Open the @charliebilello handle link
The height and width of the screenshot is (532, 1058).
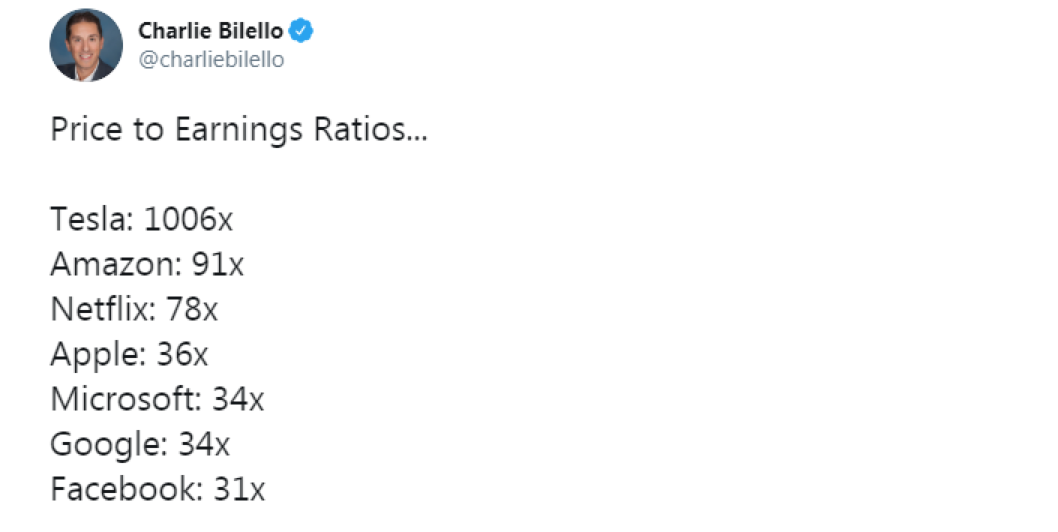click(x=211, y=59)
